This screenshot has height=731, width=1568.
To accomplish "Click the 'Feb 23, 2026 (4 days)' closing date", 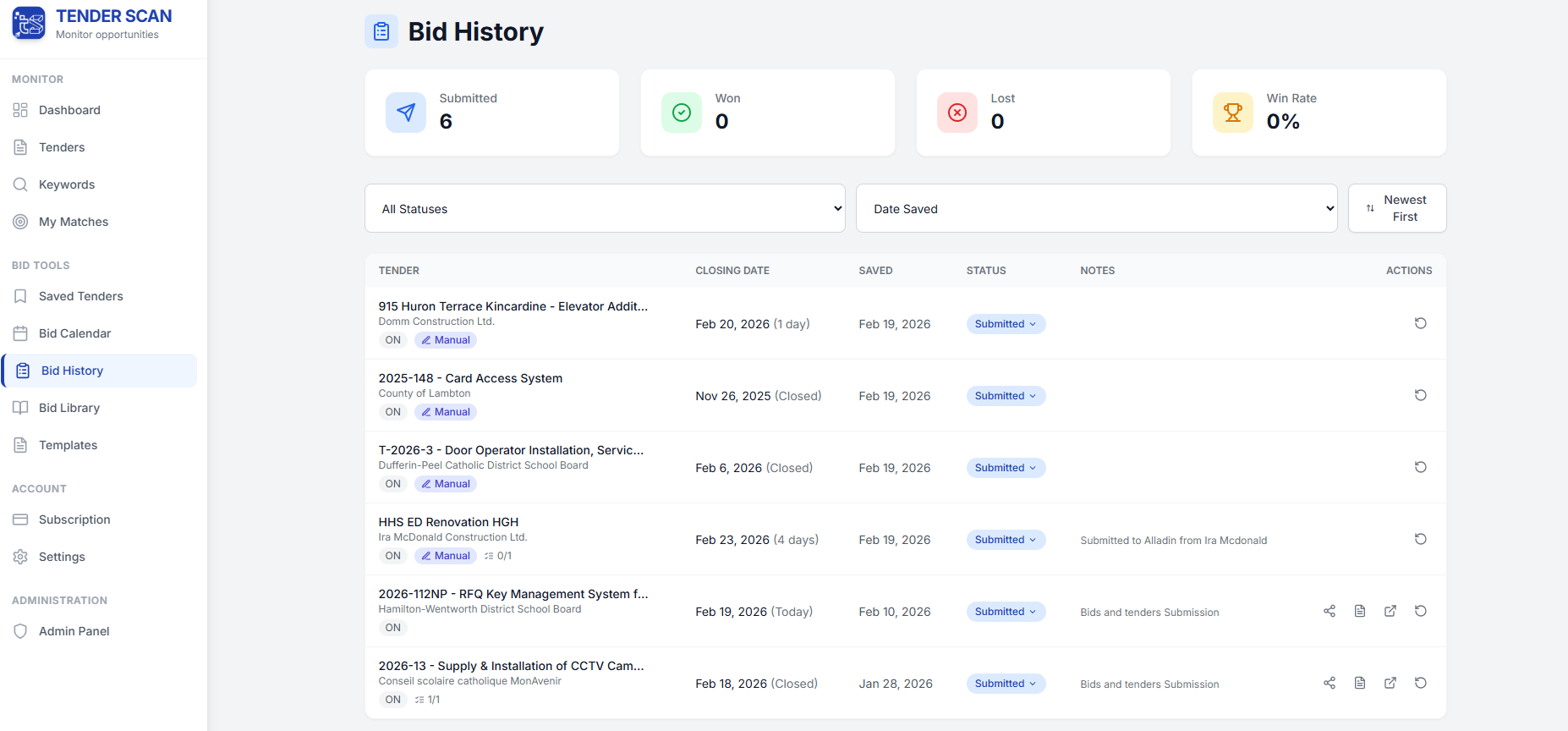I will [x=757, y=540].
